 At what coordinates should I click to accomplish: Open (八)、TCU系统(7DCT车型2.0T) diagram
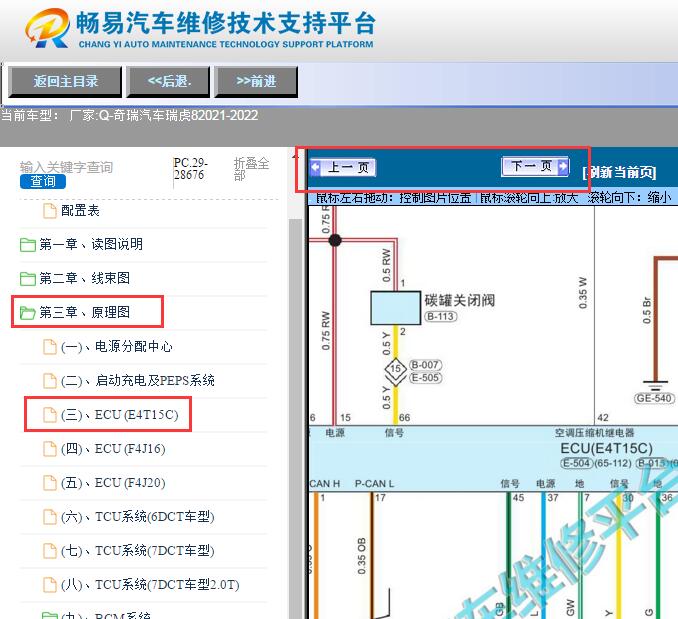click(150, 584)
